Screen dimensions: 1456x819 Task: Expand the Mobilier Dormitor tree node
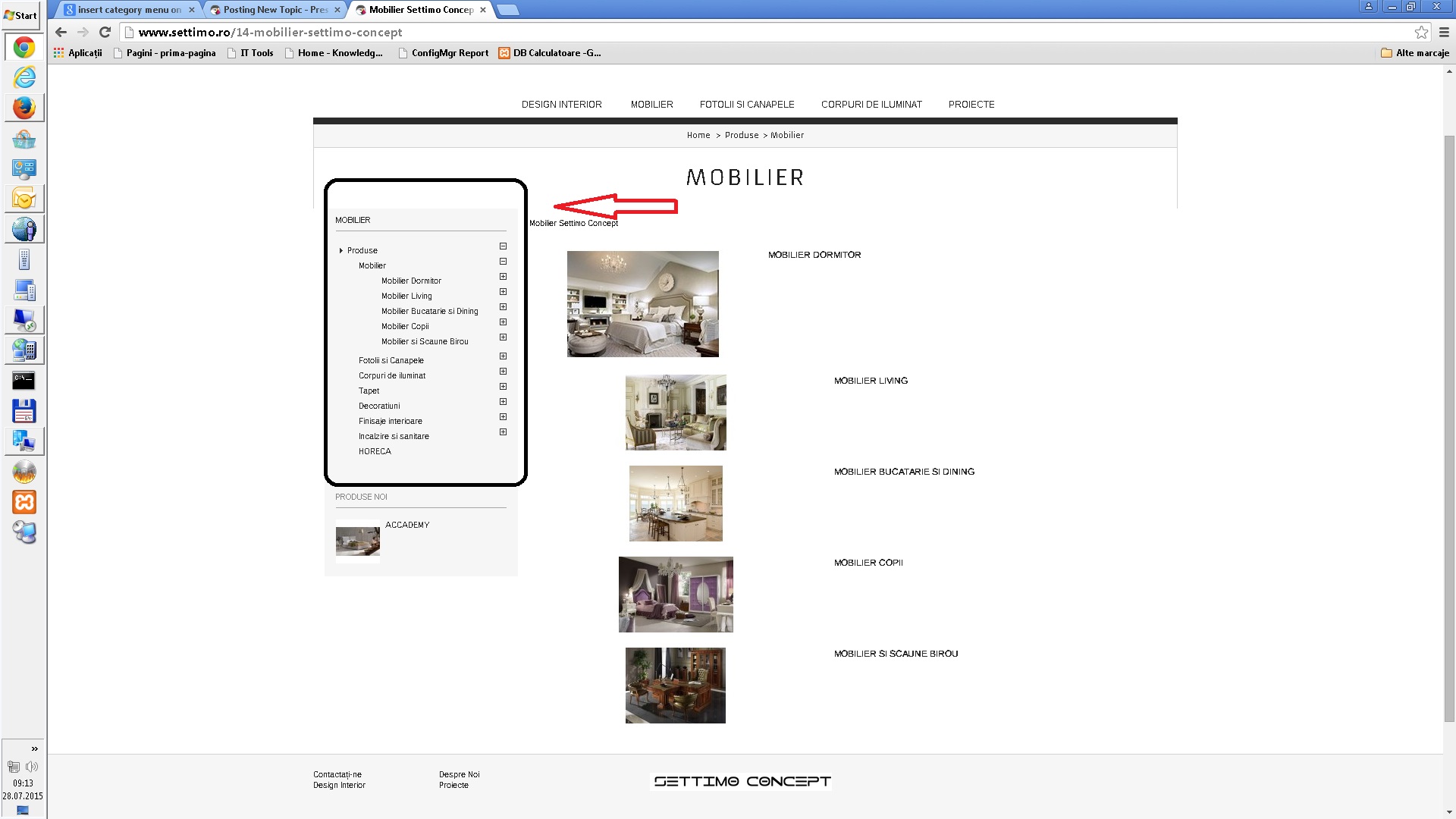[503, 277]
